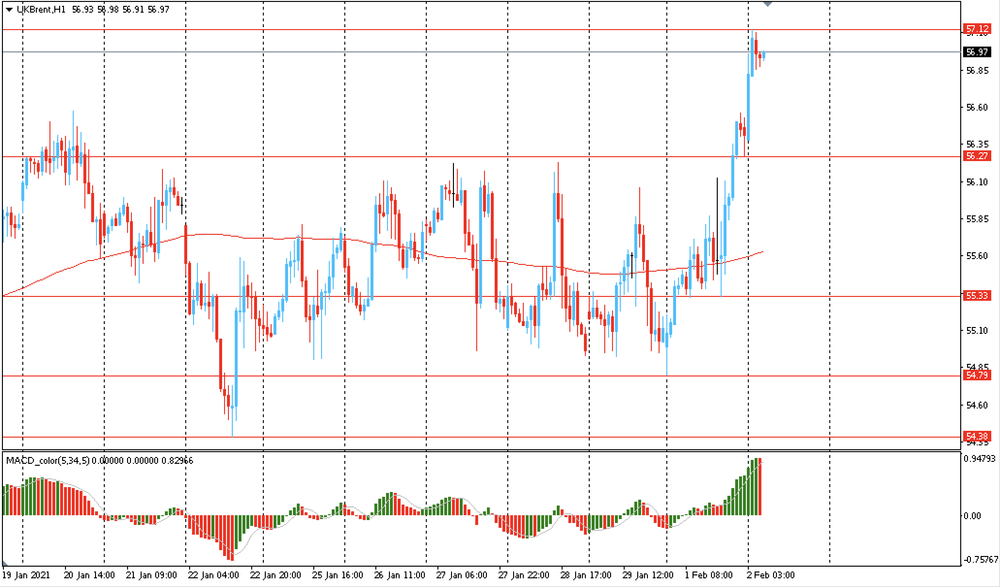Screen dimensions: 1000x588
Task: Click the gray chart shift marker triangle
Action: click(x=767, y=5)
